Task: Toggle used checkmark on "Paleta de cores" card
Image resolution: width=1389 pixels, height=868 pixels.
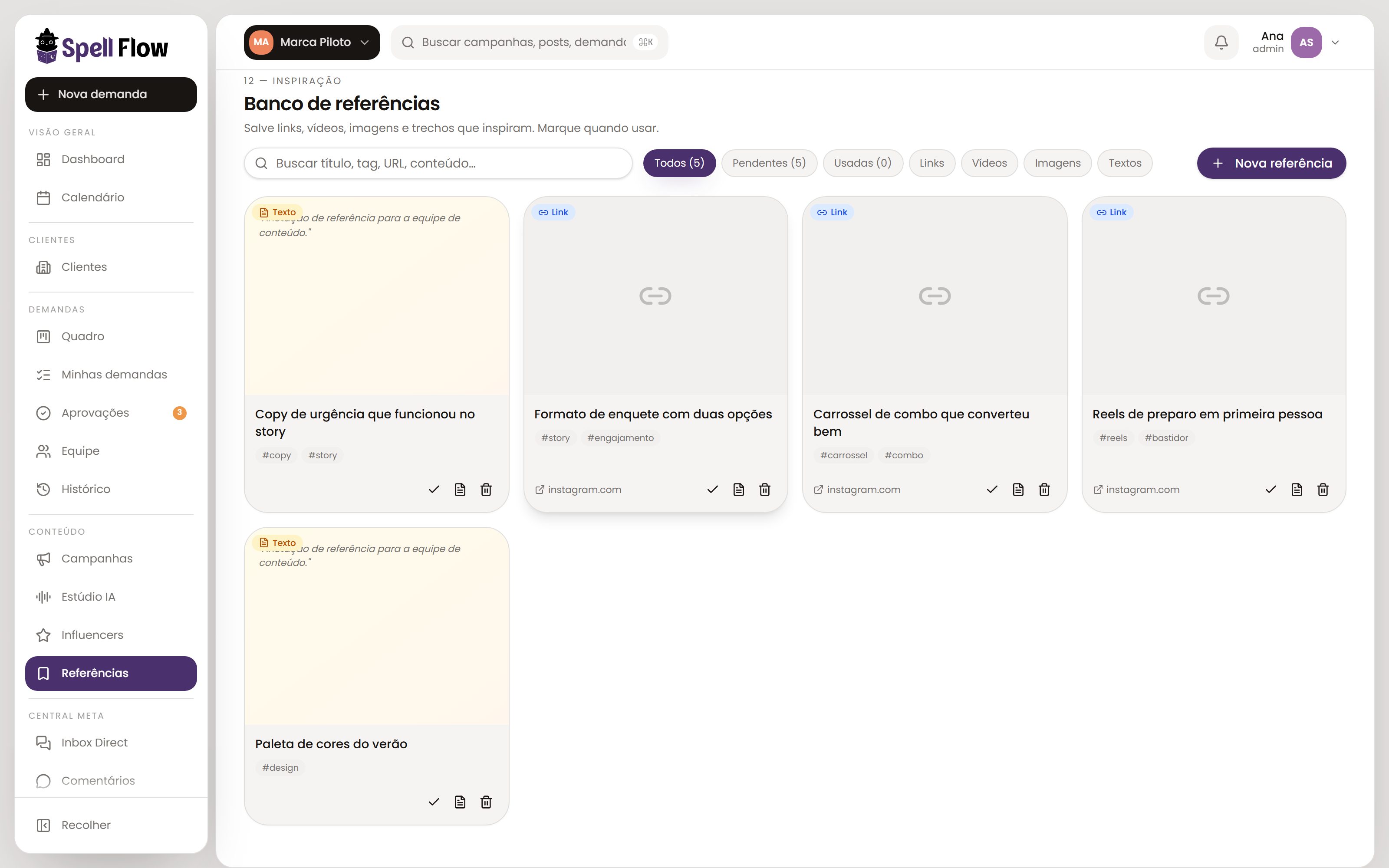Action: [x=434, y=802]
